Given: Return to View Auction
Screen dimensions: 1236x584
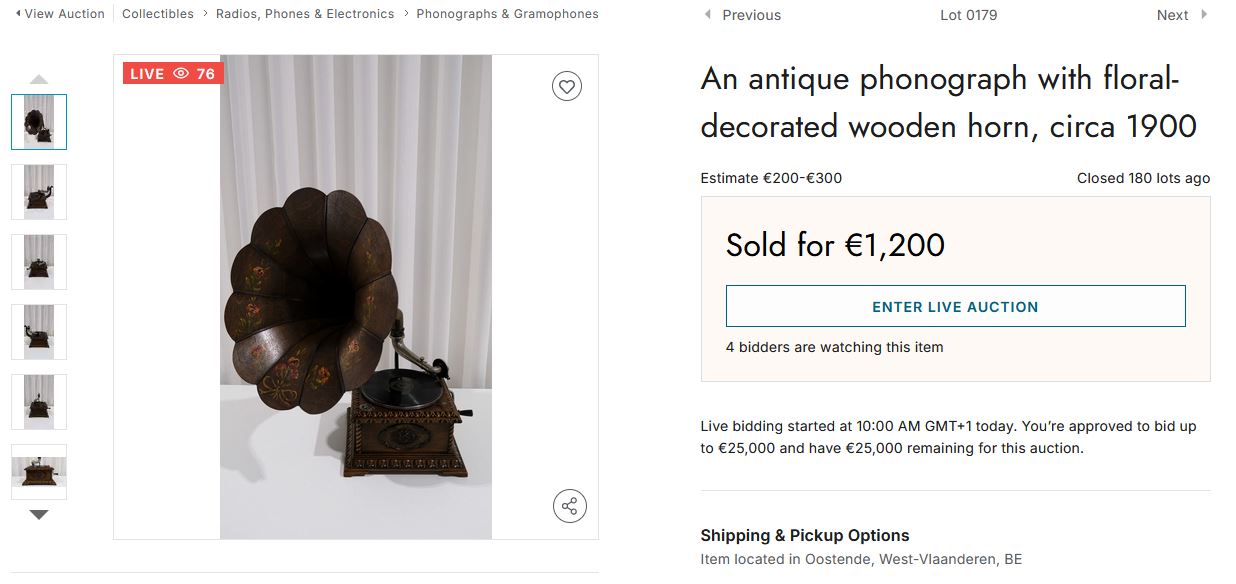Looking at the screenshot, I should click(x=60, y=14).
